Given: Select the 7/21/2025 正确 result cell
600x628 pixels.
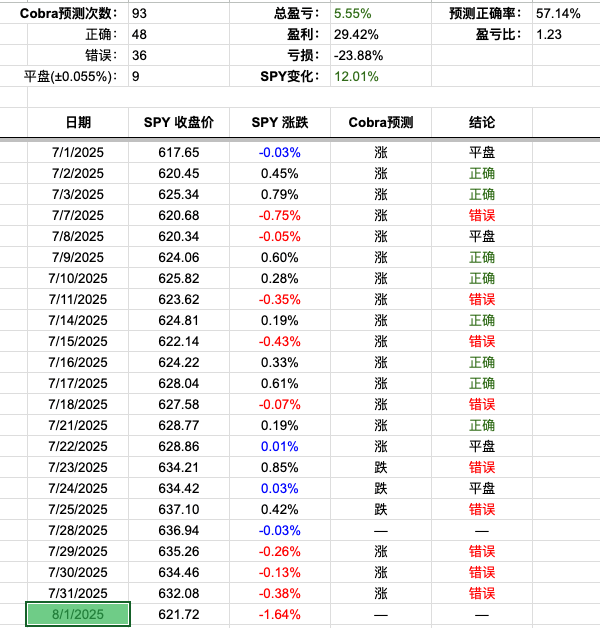Looking at the screenshot, I should 482,425.
